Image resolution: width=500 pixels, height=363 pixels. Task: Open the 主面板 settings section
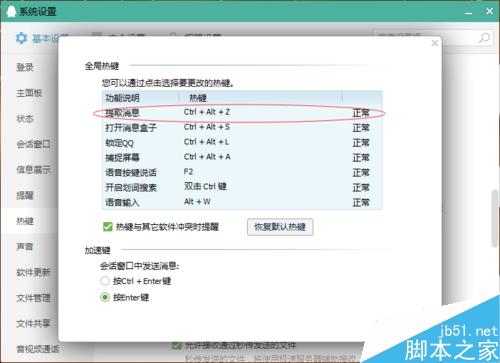(29, 93)
